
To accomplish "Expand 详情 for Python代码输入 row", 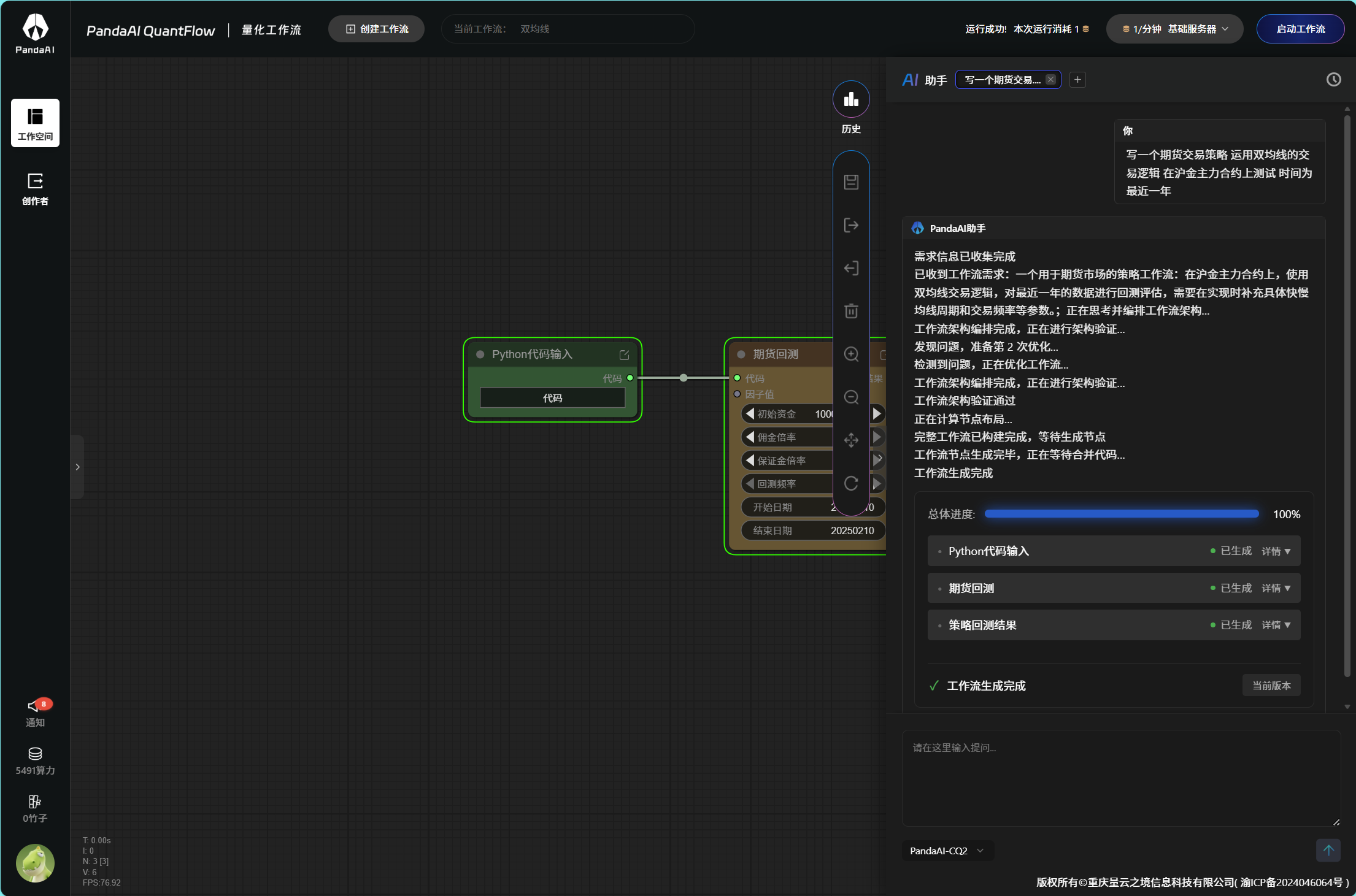I will tap(1276, 551).
